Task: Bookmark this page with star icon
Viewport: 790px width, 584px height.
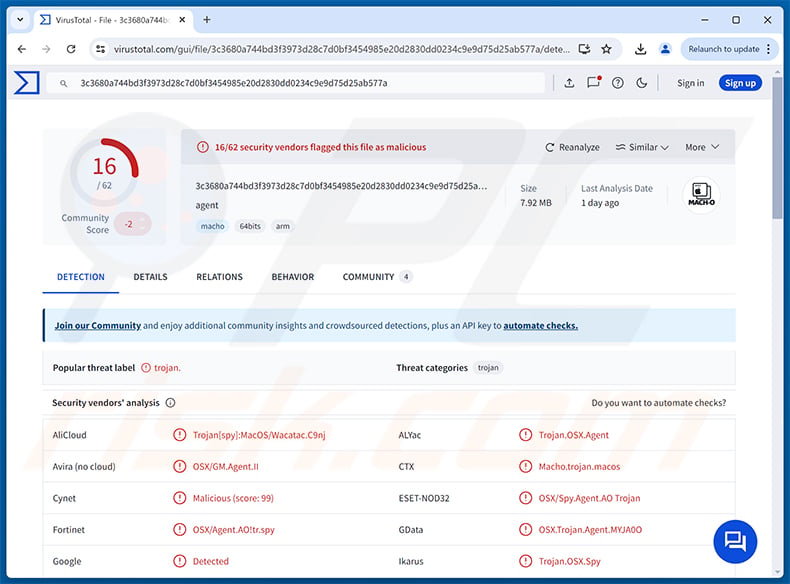Action: pos(607,49)
